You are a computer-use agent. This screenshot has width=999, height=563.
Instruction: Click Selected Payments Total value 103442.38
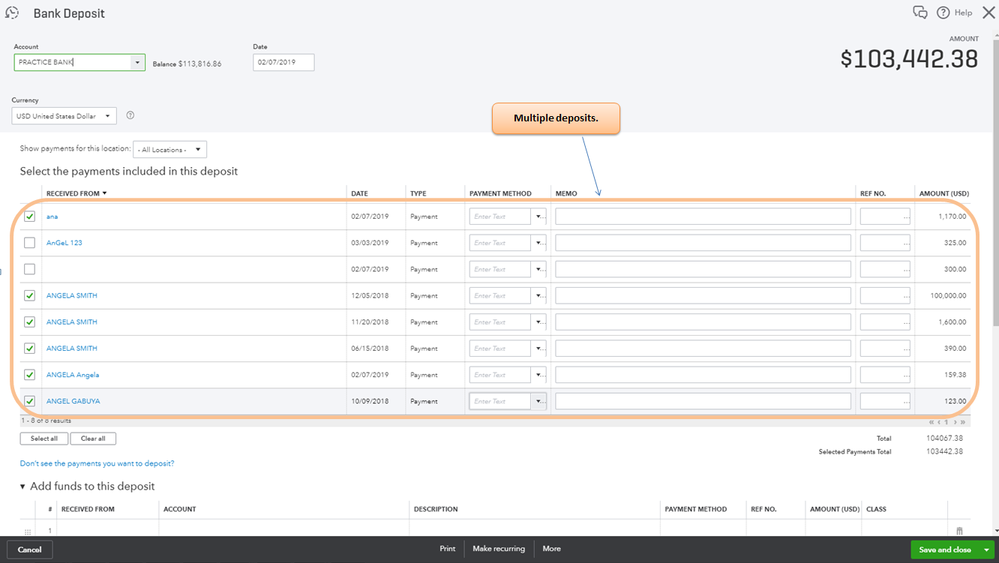[x=944, y=452]
